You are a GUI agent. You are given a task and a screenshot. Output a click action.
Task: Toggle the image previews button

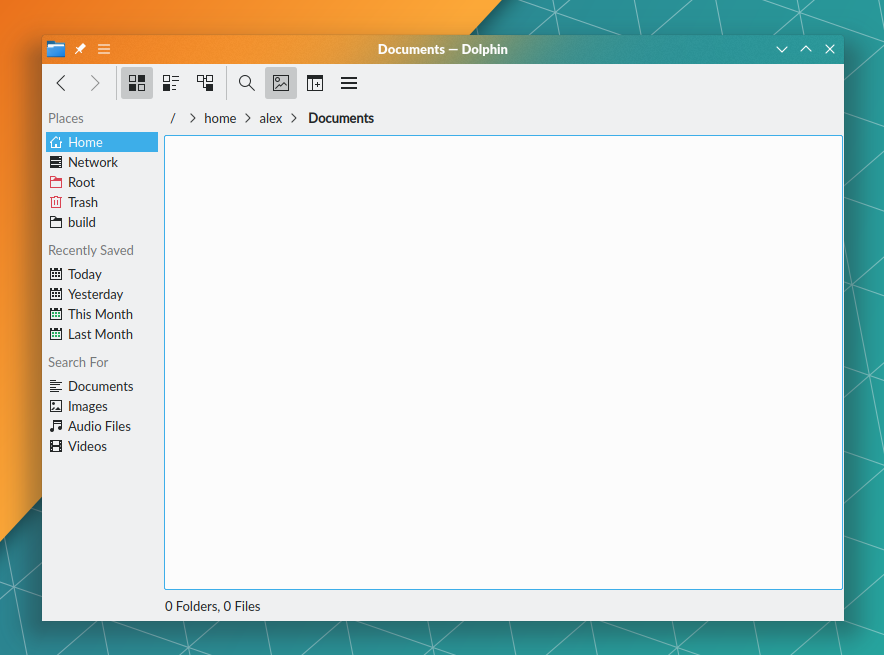(281, 83)
